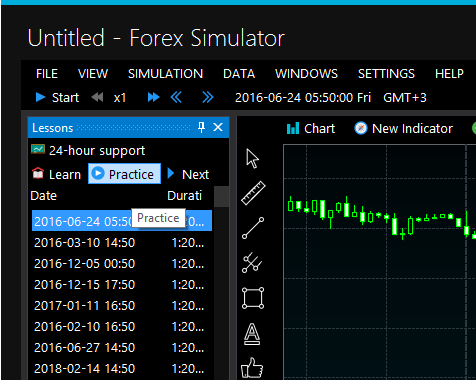Click the Lessons list scrollbar thumb
This screenshot has width=476, height=380.
(221, 197)
